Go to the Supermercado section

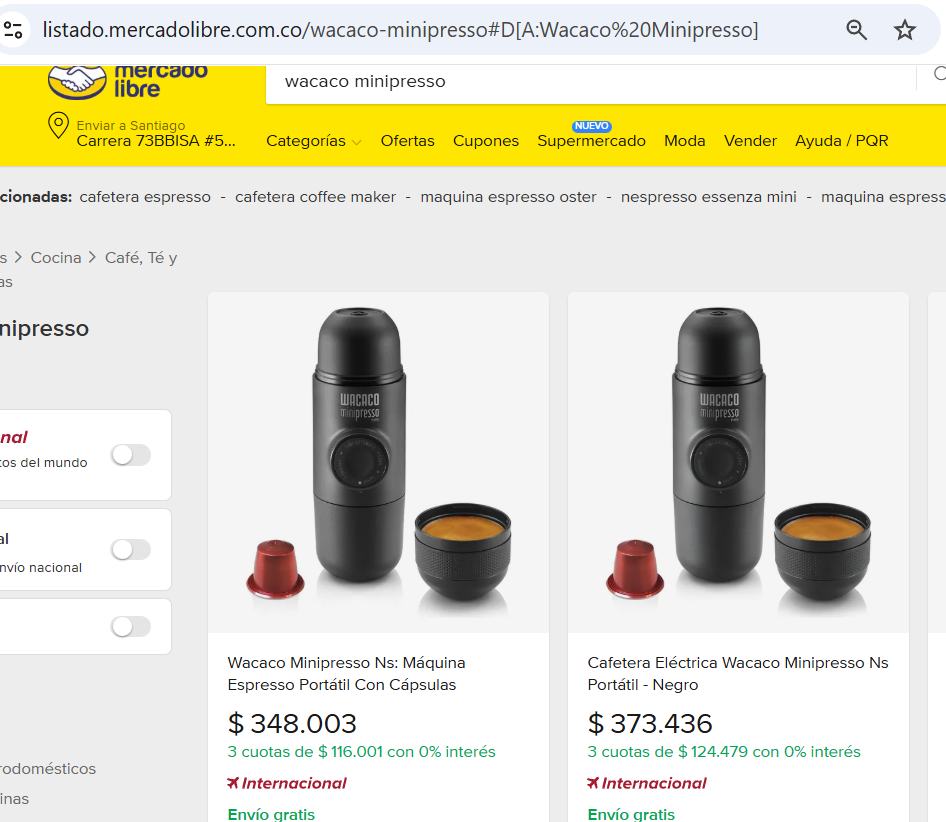(591, 141)
